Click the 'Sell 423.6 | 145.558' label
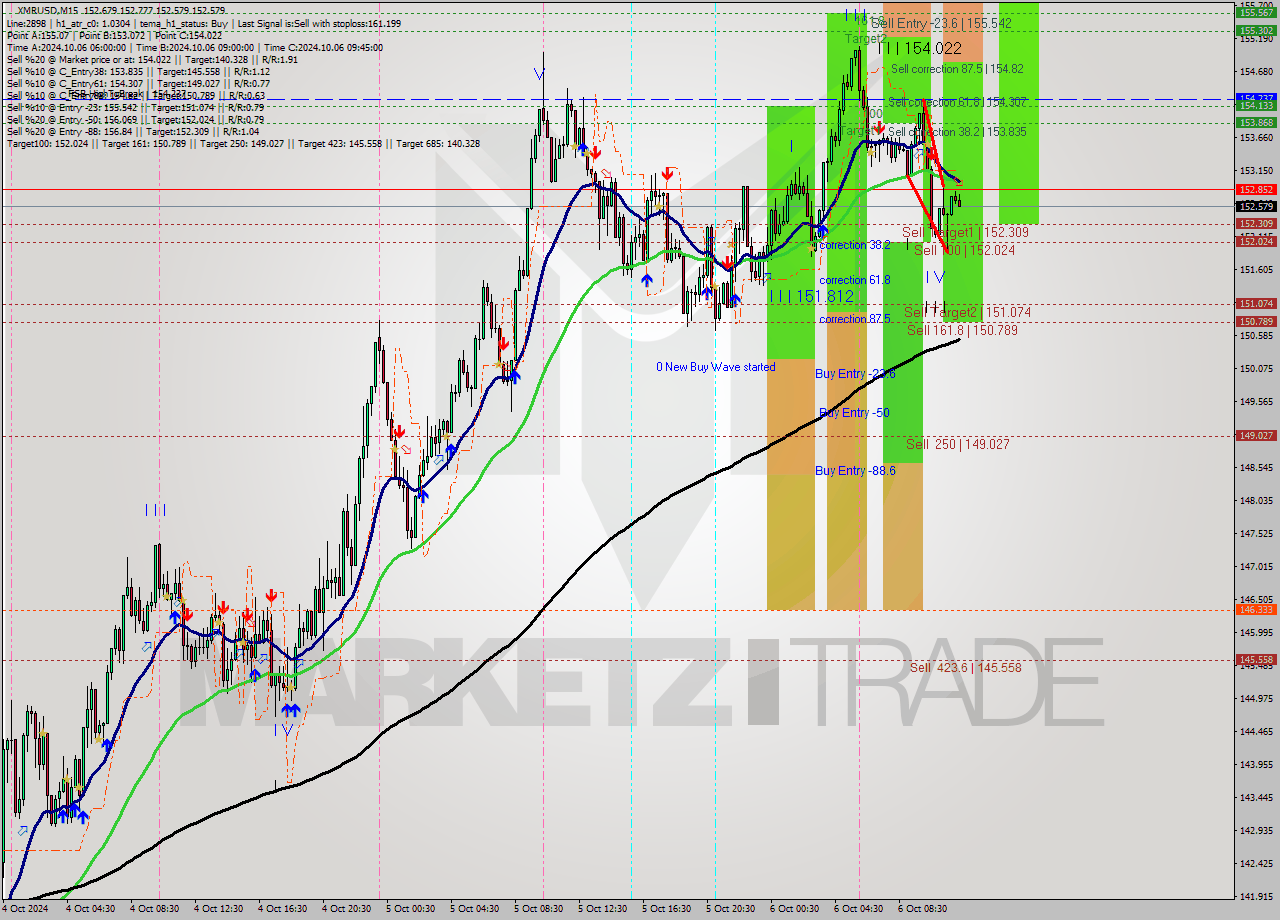Viewport: 1280px width, 920px height. coord(965,667)
